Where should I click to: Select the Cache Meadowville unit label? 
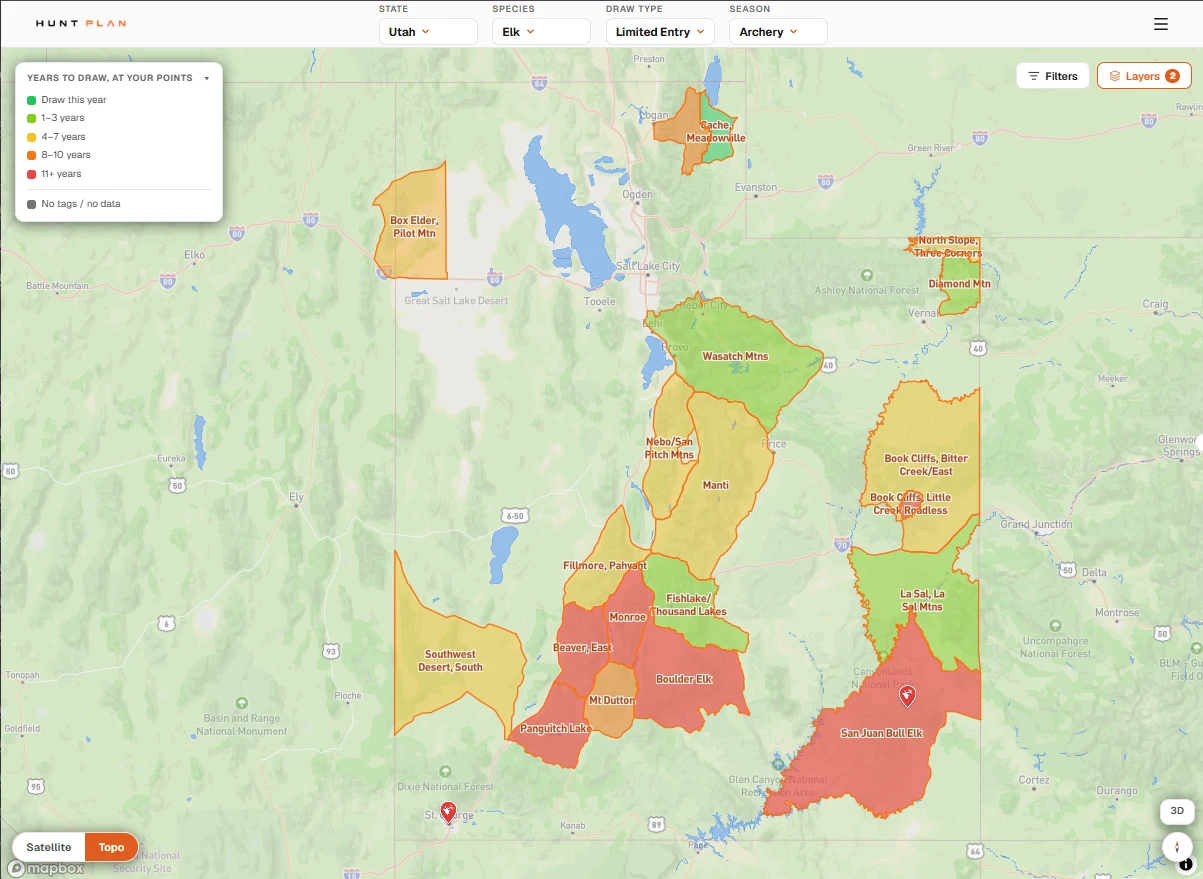click(x=715, y=132)
